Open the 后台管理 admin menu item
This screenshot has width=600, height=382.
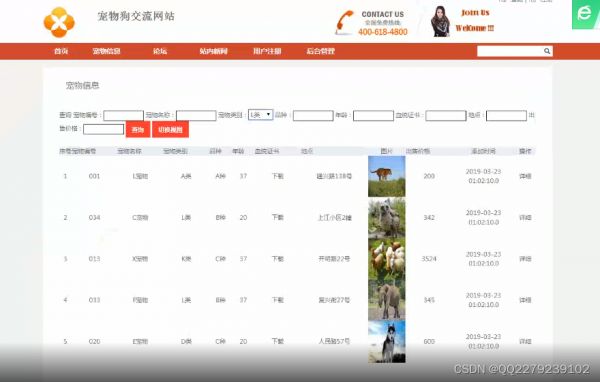pyautogui.click(x=321, y=51)
